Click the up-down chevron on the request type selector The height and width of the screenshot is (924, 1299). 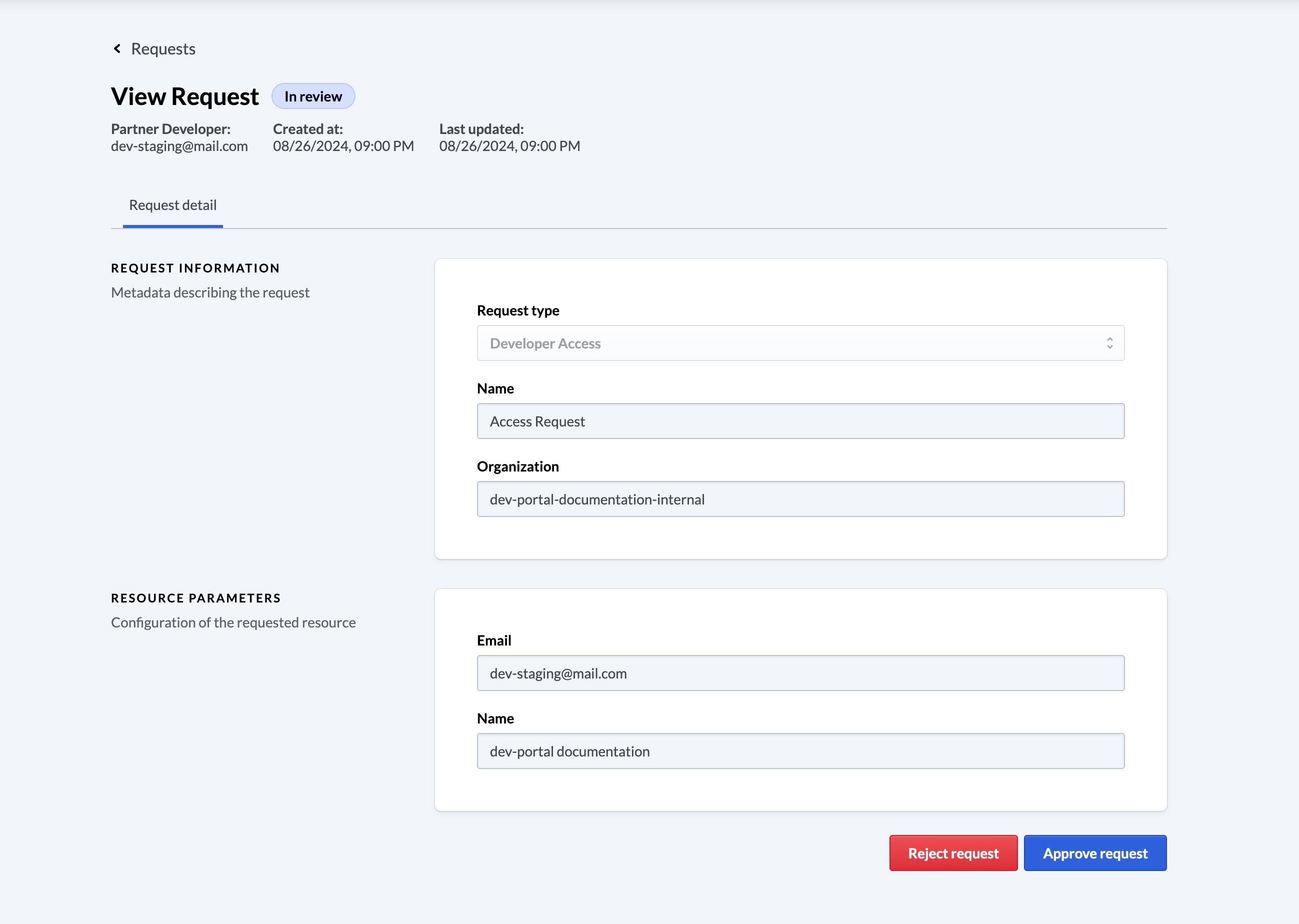coord(1109,343)
